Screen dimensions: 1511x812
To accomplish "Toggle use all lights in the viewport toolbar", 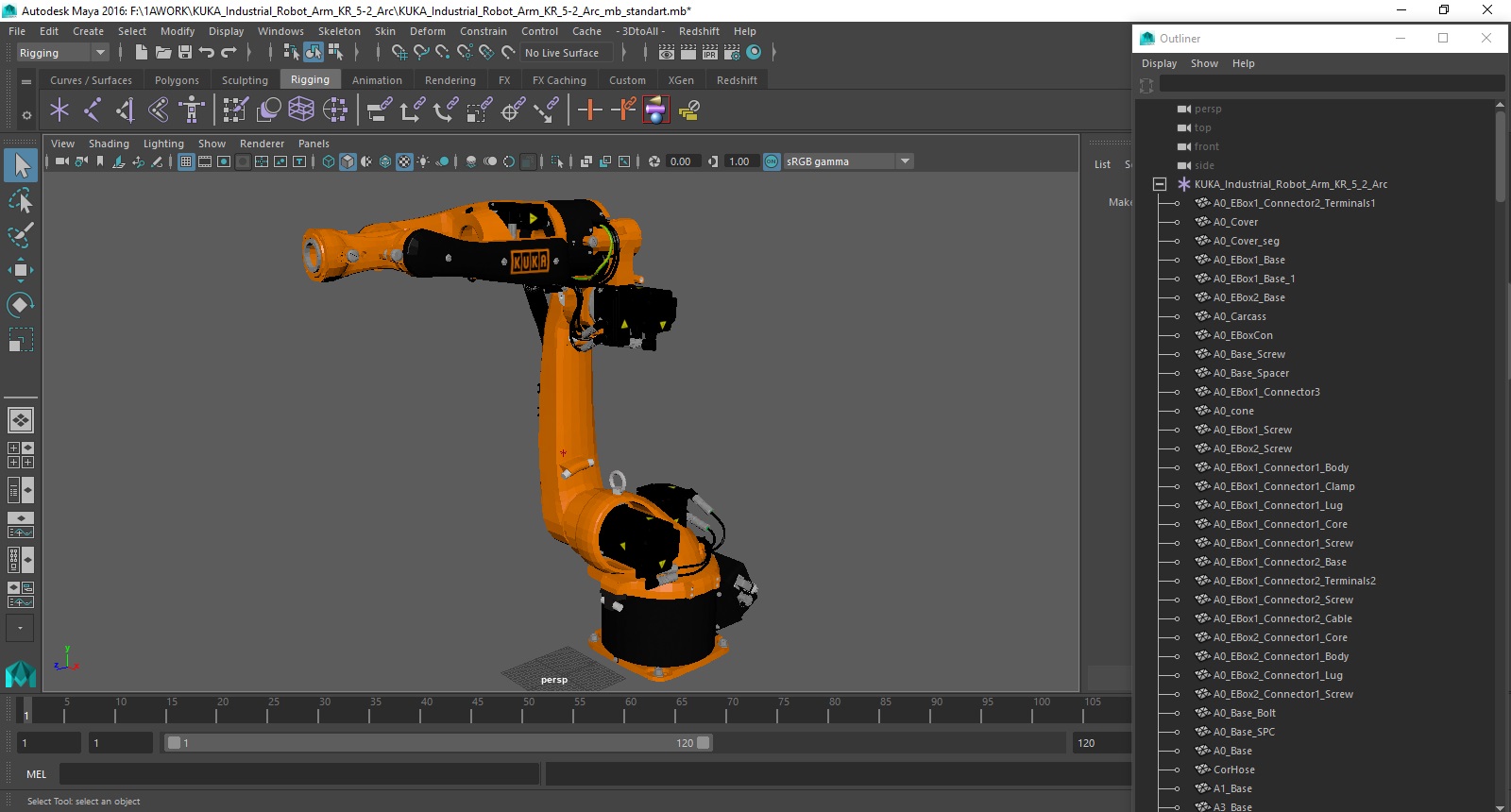I will 423,161.
